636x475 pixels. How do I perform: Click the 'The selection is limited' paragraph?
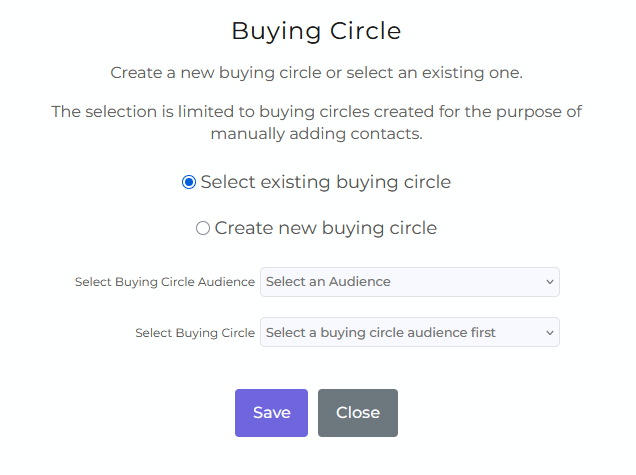click(316, 123)
